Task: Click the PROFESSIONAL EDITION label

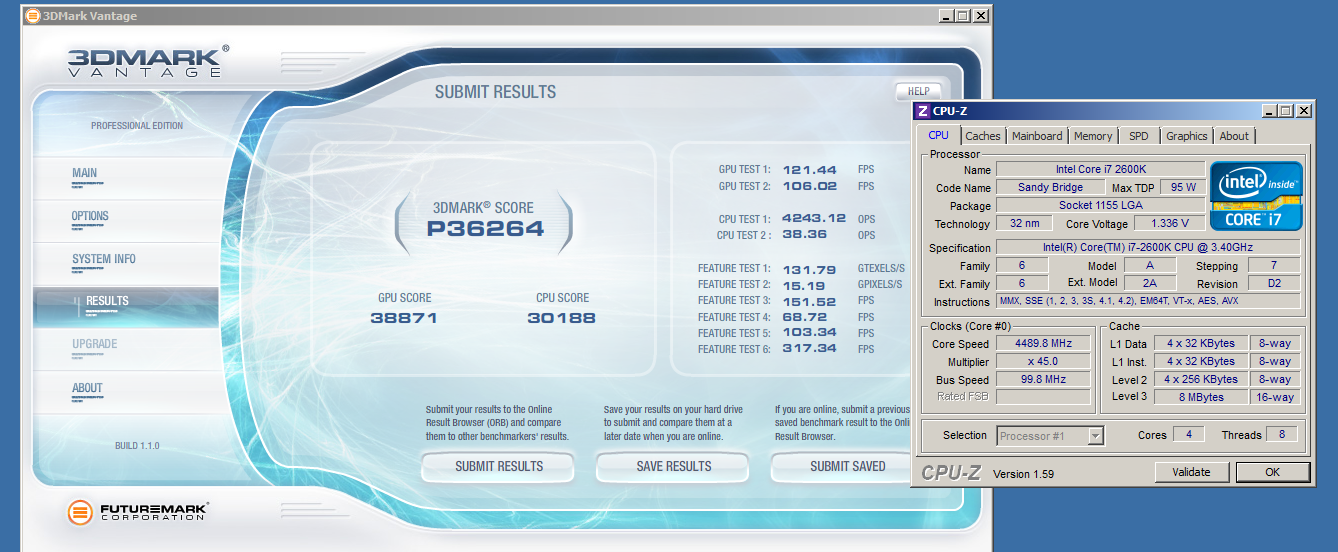Action: [137, 126]
